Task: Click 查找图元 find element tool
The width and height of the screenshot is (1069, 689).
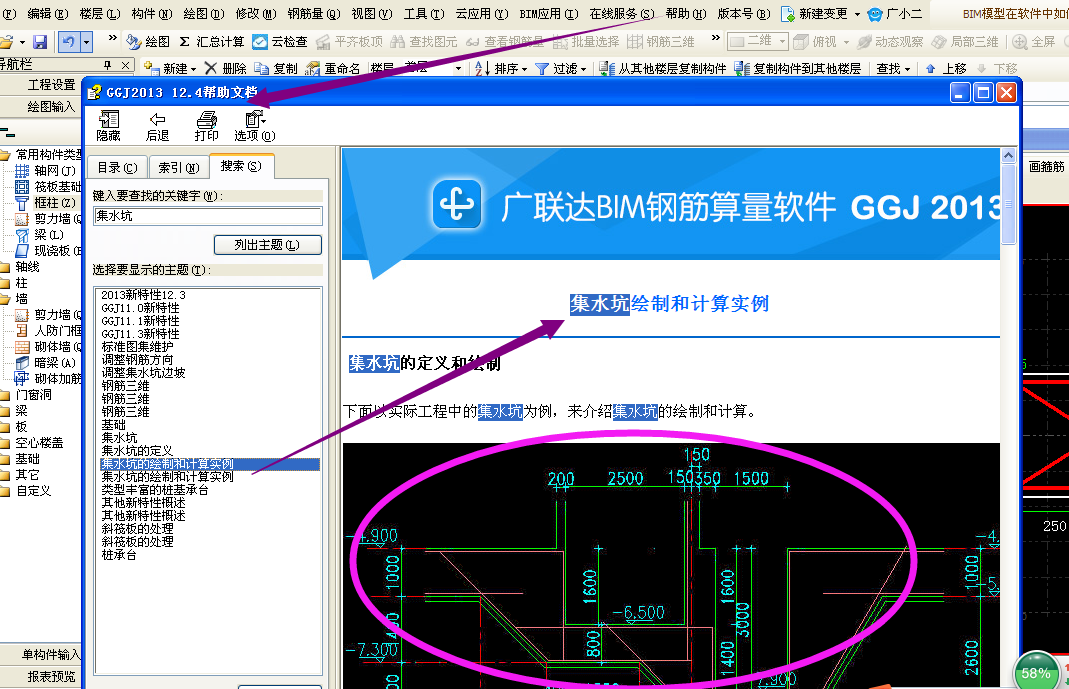Action: (x=423, y=42)
